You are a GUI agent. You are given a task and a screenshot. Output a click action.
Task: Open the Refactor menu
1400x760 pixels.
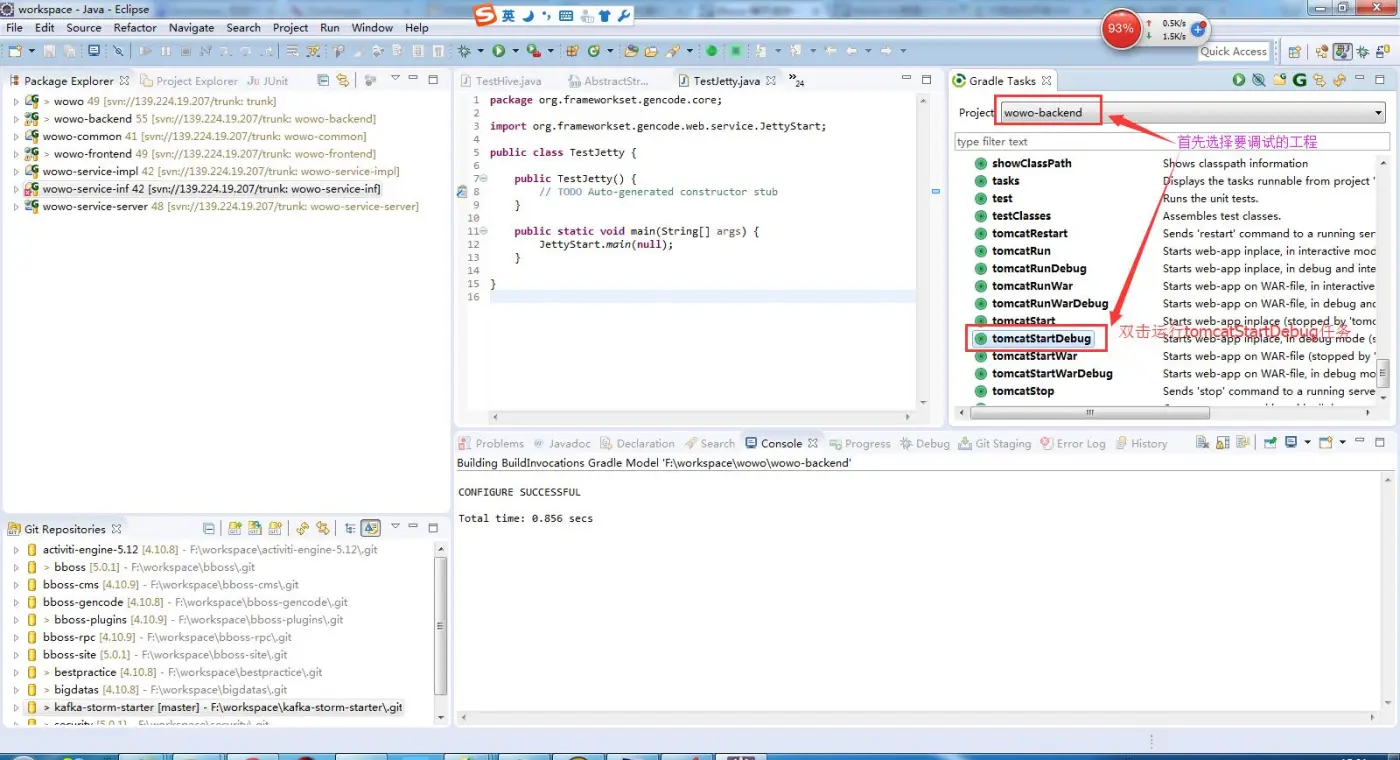click(135, 28)
